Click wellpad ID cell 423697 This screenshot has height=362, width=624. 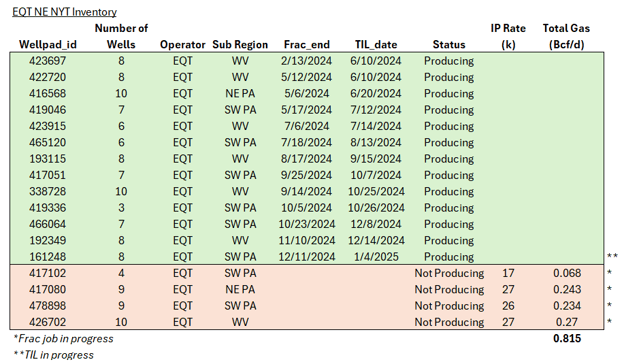point(48,61)
